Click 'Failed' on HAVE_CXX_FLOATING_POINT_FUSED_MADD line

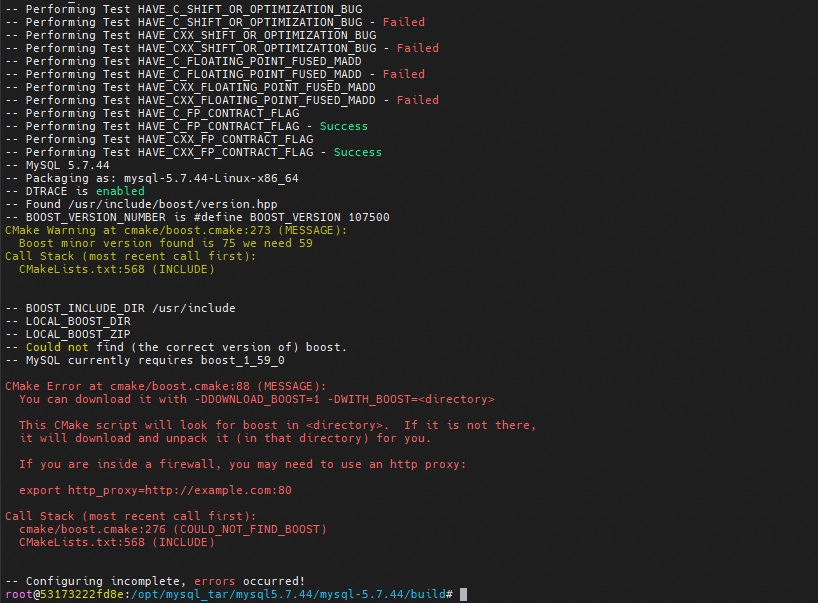coord(418,101)
